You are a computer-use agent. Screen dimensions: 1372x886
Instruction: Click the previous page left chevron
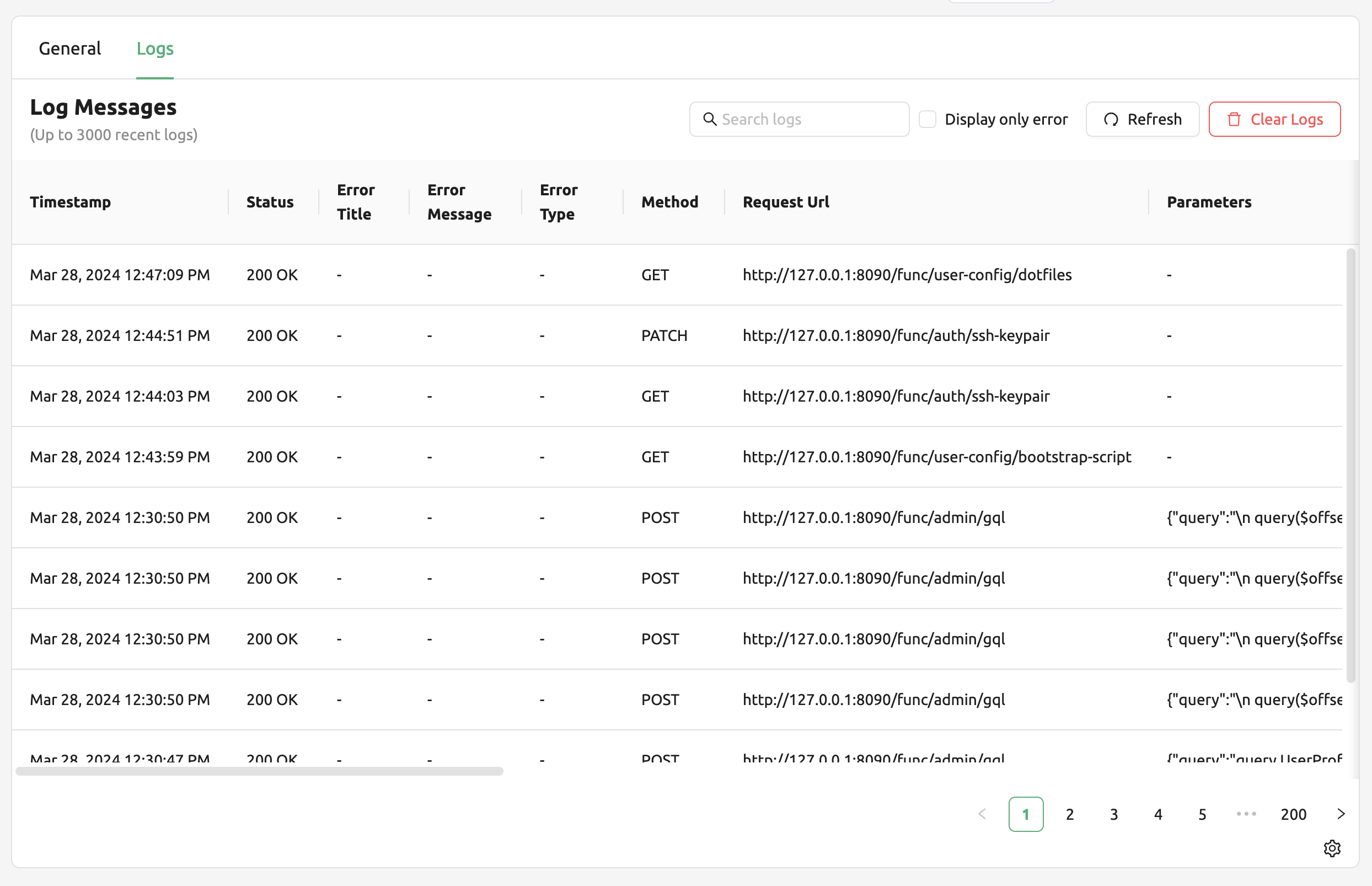click(x=982, y=814)
